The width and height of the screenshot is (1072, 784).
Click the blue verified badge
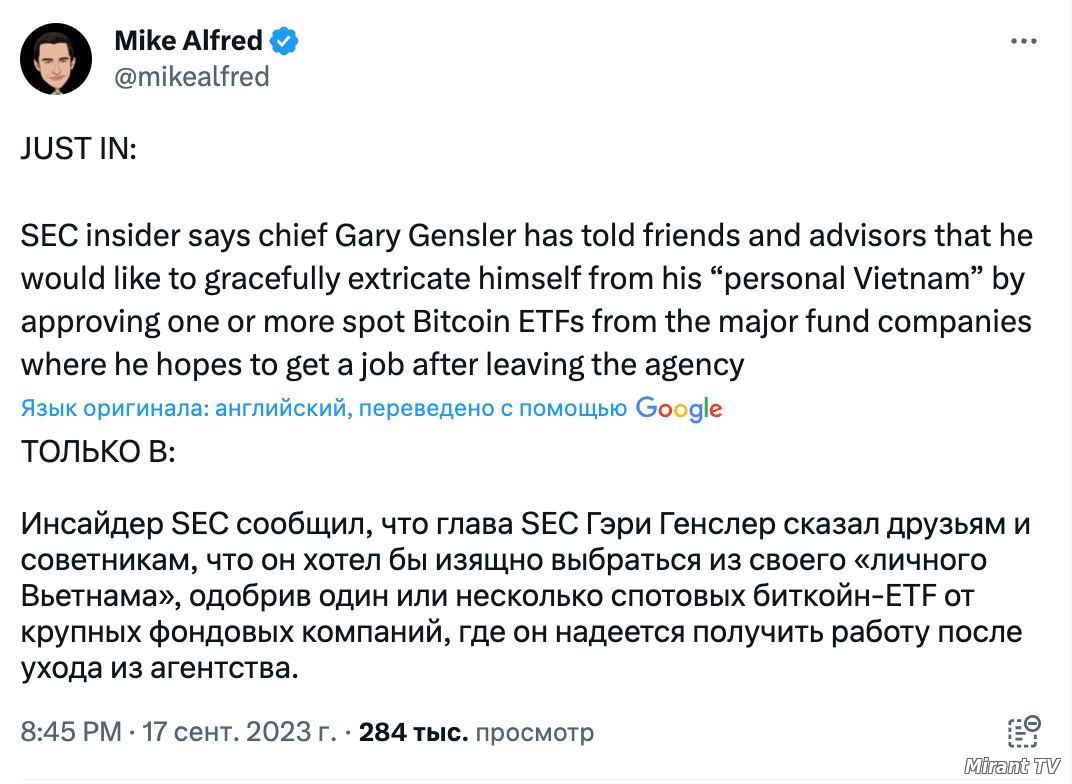click(284, 41)
